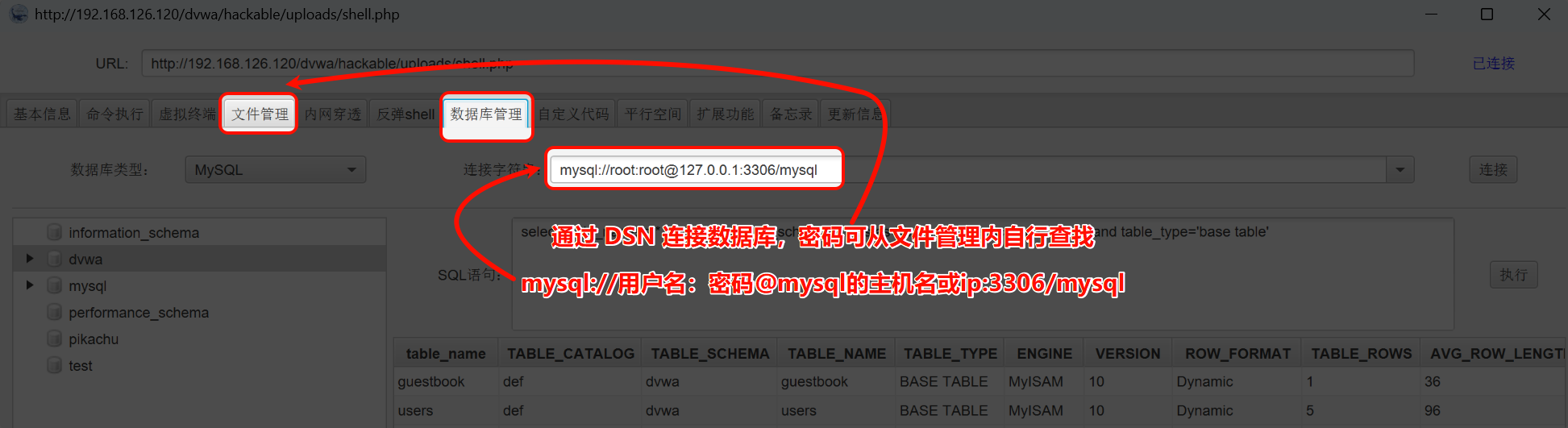Screen dimensions: 1568x428
Task: Expand the dvwa database node
Action: [30, 259]
